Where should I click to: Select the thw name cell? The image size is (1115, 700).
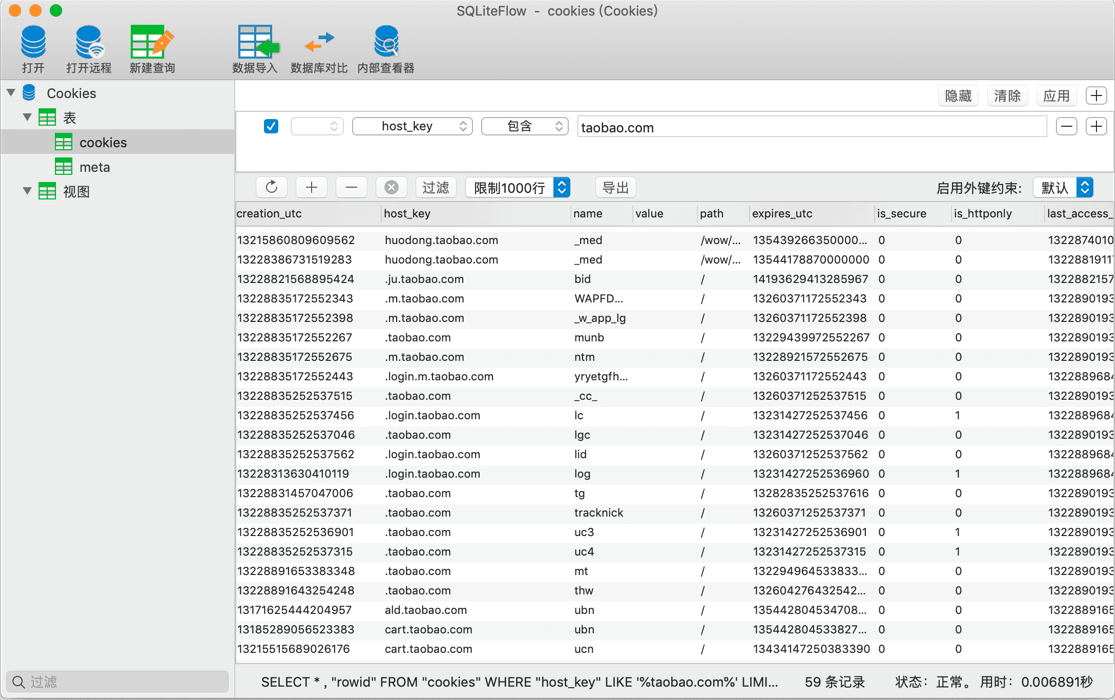[x=584, y=590]
